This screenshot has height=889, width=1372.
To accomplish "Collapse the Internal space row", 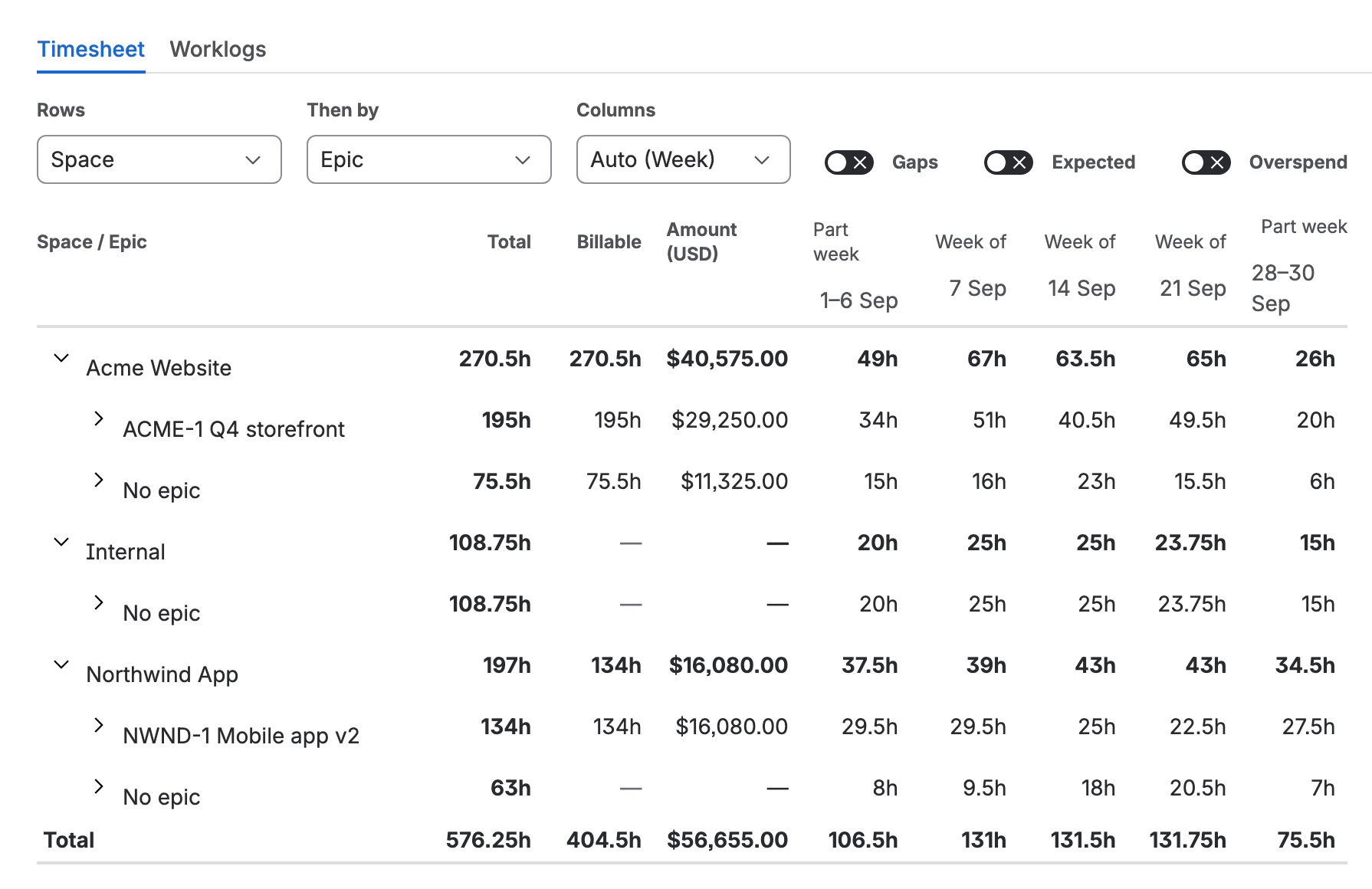I will tap(61, 542).
